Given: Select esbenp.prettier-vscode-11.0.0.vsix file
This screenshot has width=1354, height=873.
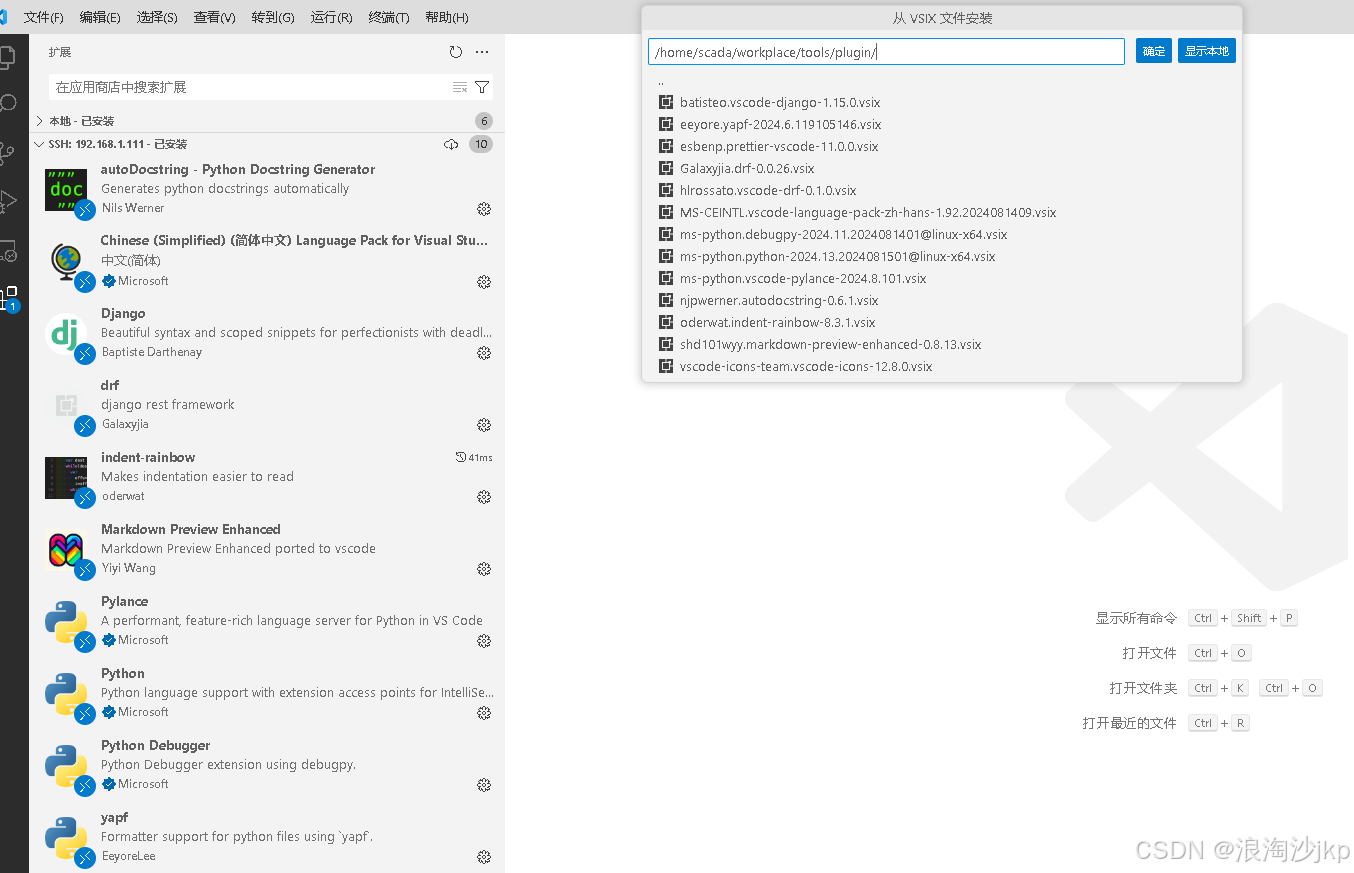Looking at the screenshot, I should [942, 147].
